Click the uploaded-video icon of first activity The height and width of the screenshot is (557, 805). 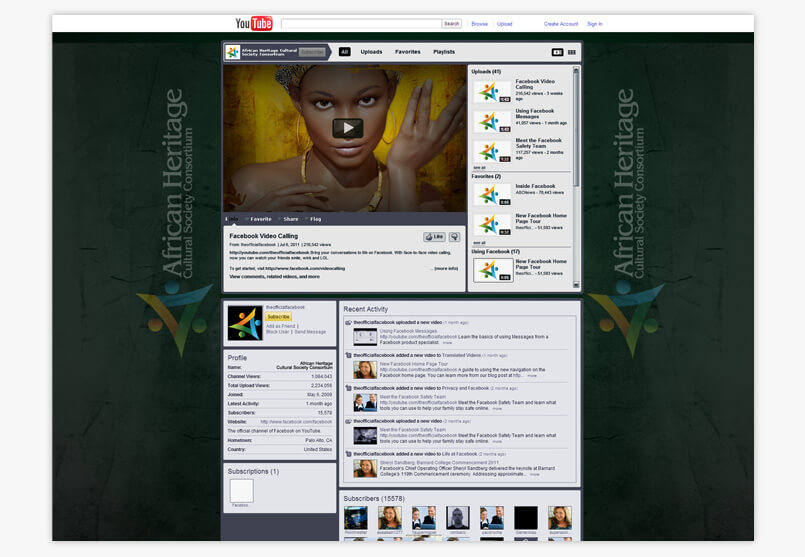pos(348,322)
